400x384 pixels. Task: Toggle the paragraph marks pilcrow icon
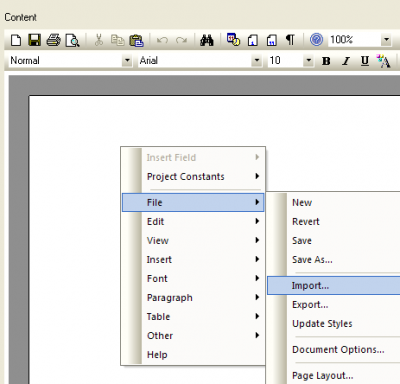click(x=290, y=40)
